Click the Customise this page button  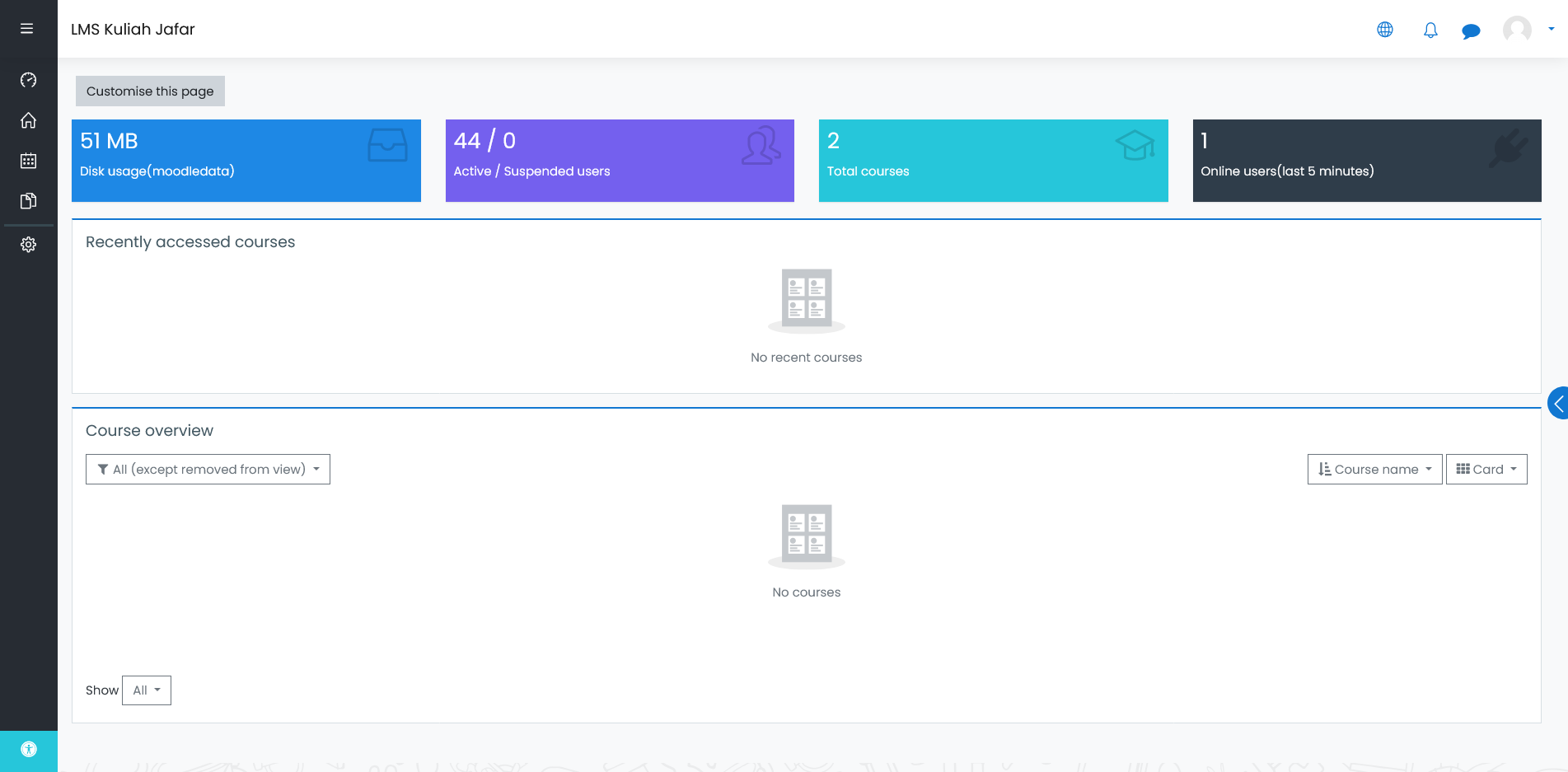pos(150,91)
